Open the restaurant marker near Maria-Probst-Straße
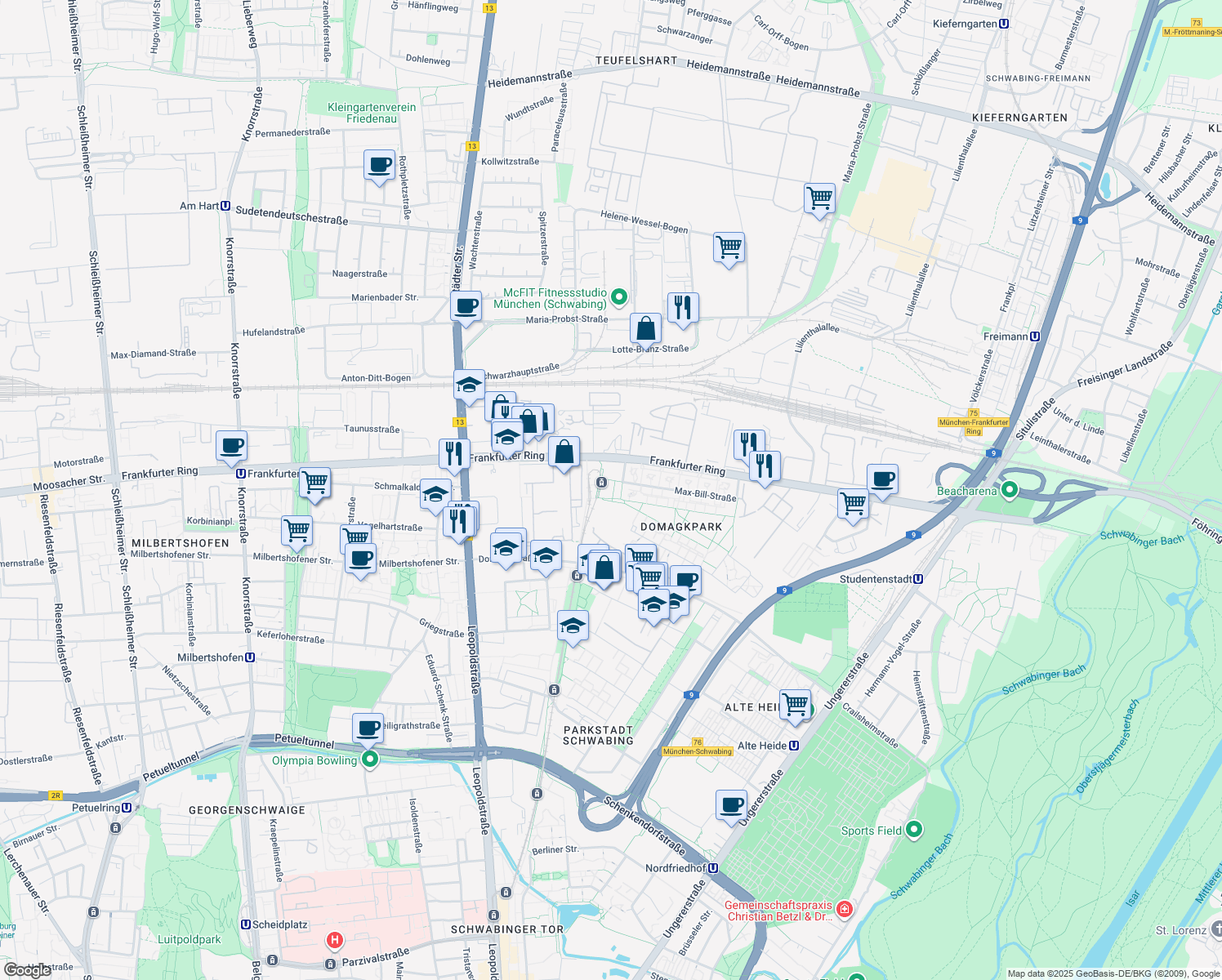 click(684, 308)
